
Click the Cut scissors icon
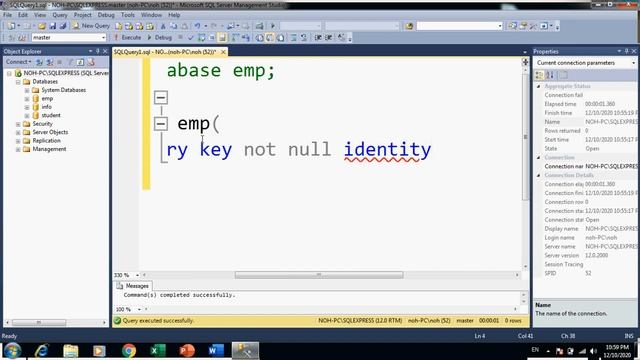click(x=163, y=26)
